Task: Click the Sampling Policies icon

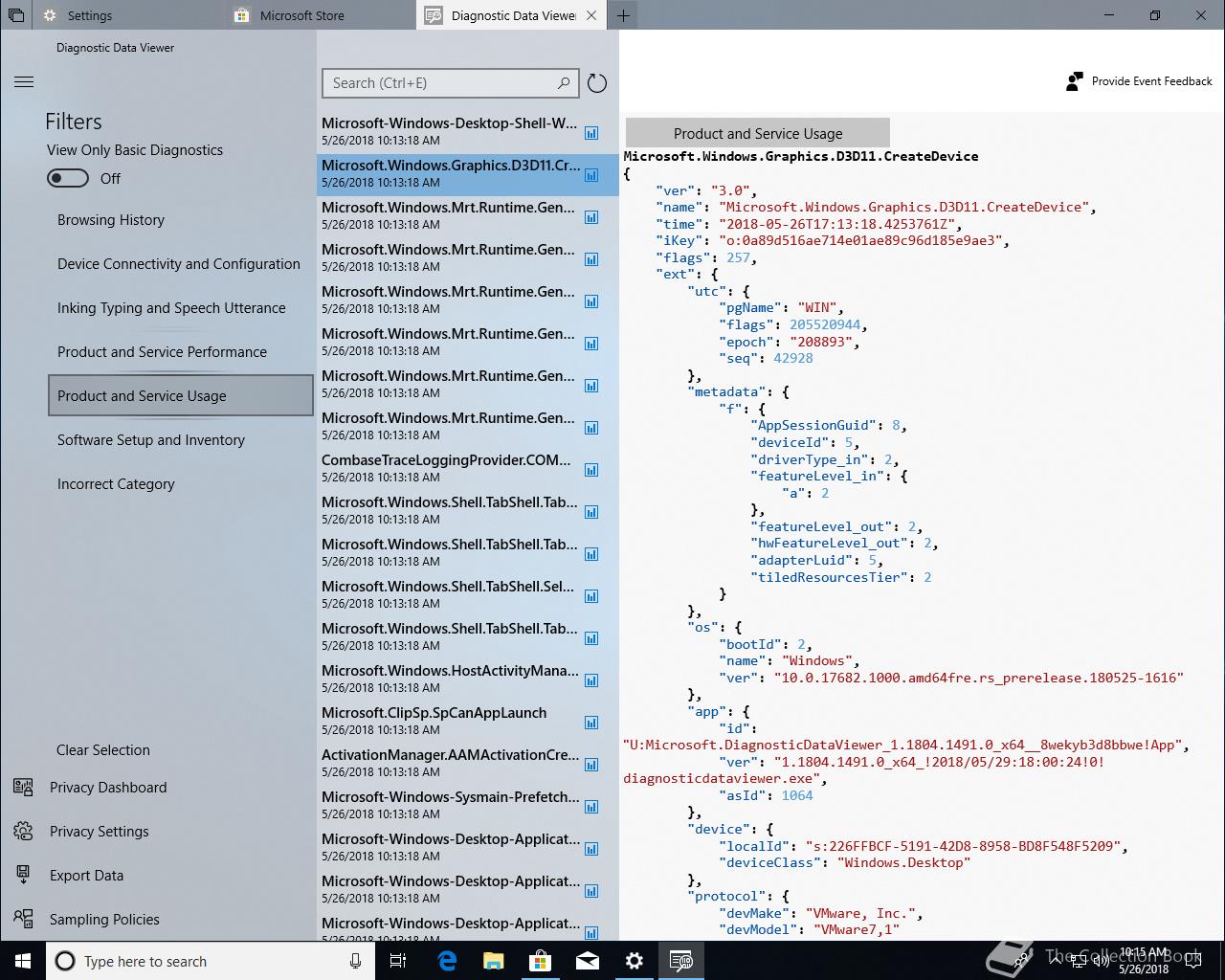Action: coord(23,919)
